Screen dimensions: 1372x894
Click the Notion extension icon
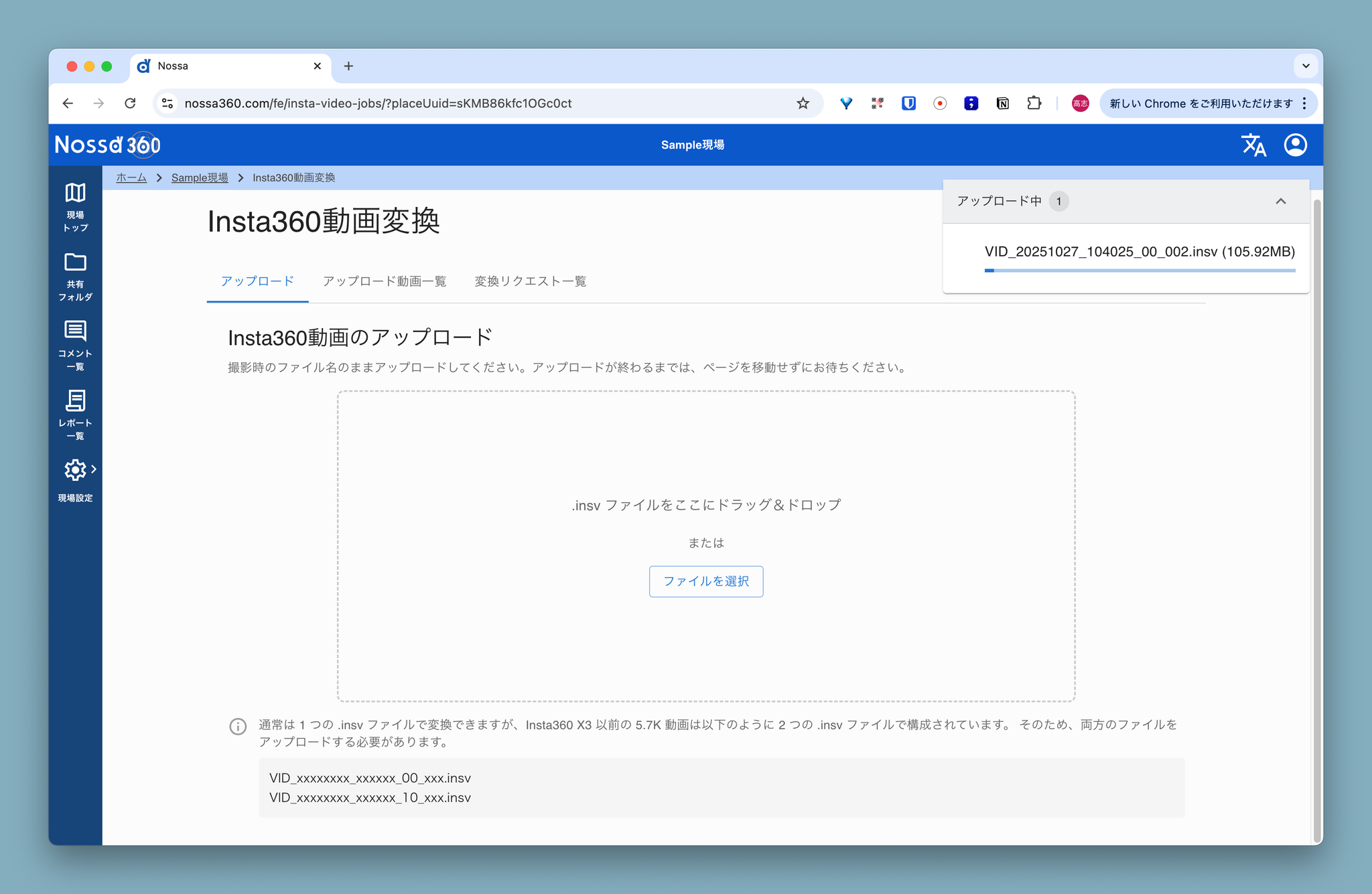pyautogui.click(x=1002, y=103)
